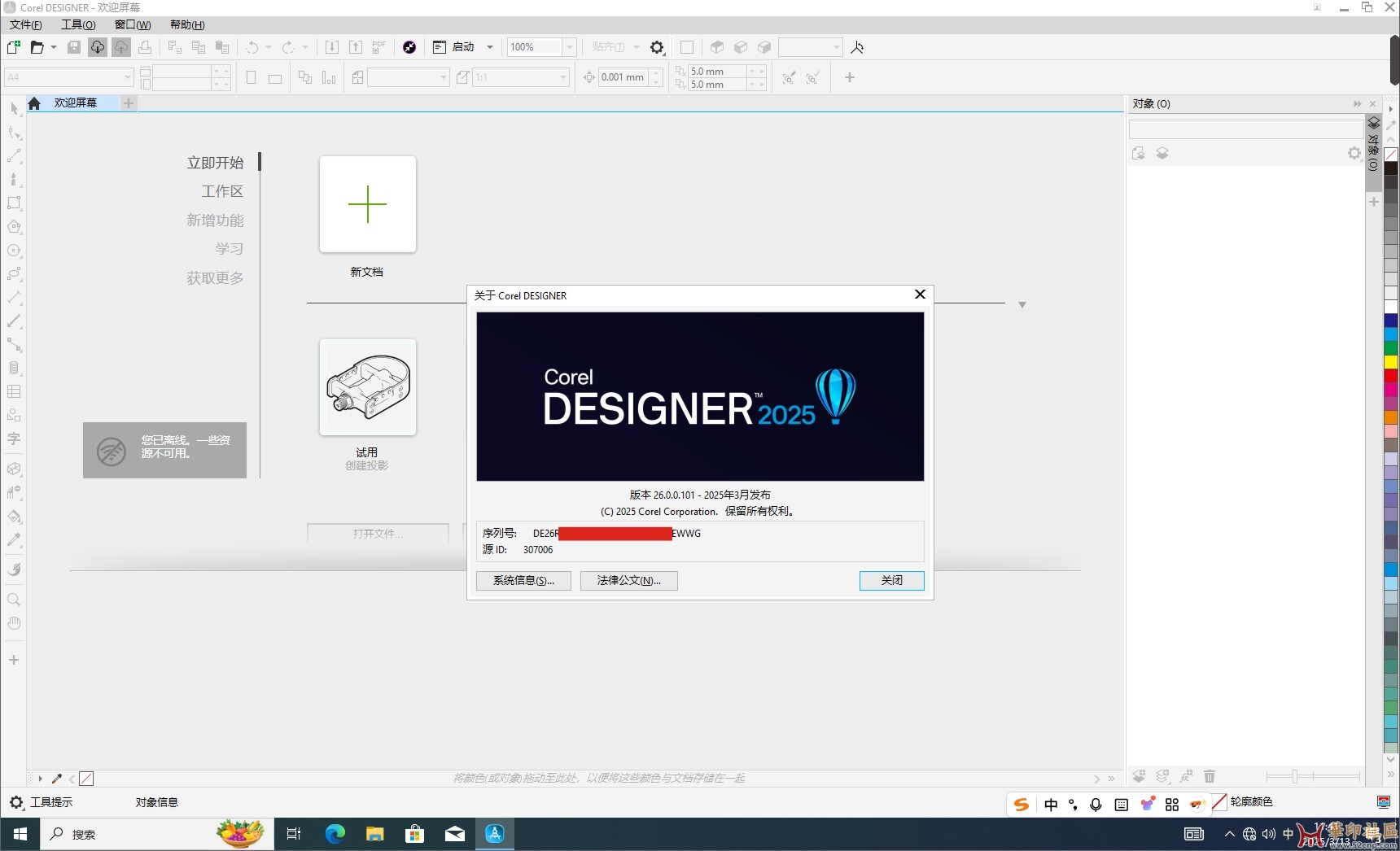Click the 系统信息 button in About dialog
This screenshot has height=851, width=1400.
point(523,580)
